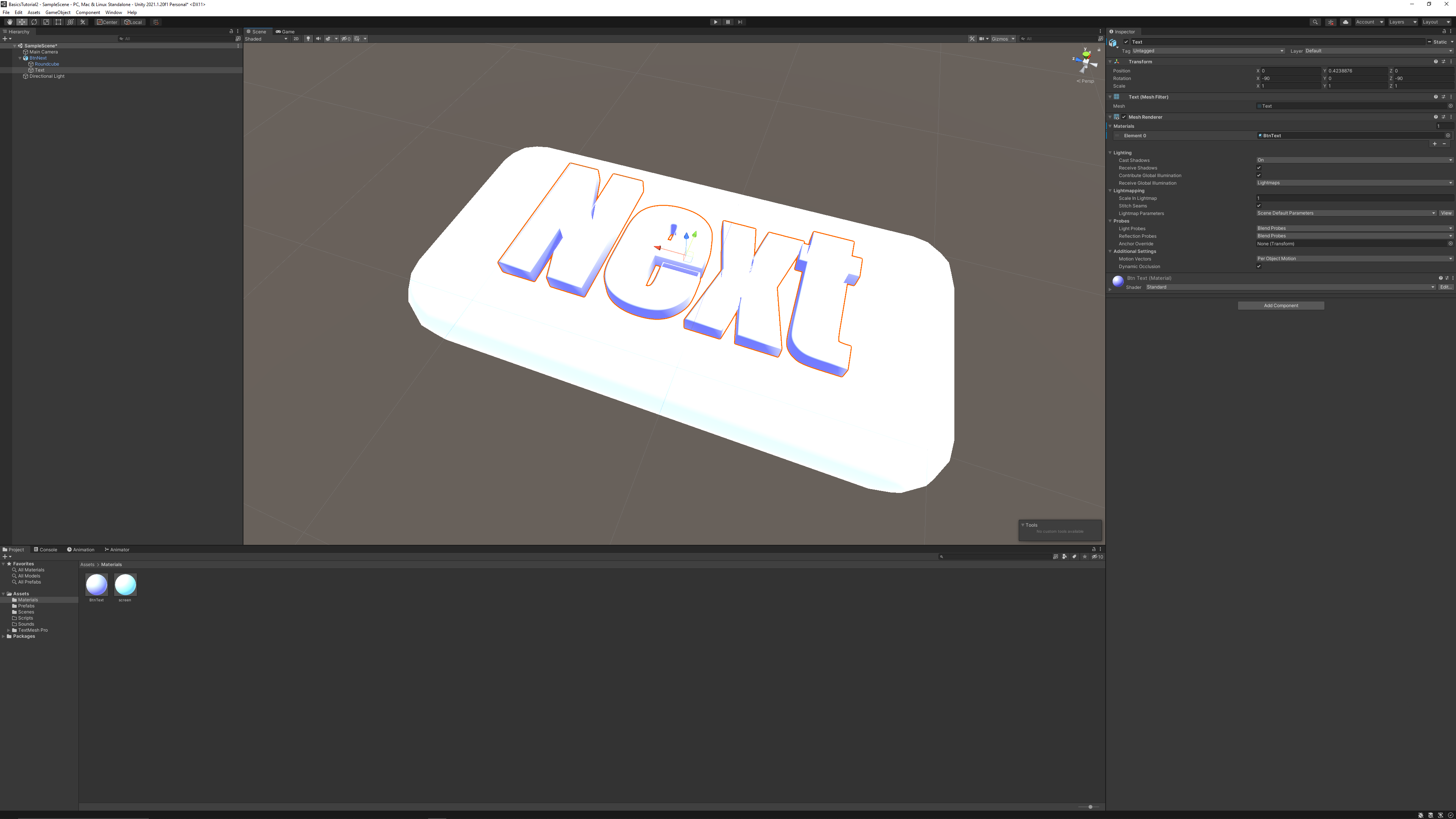
Task: Open the cloud services icon
Action: click(1345, 22)
